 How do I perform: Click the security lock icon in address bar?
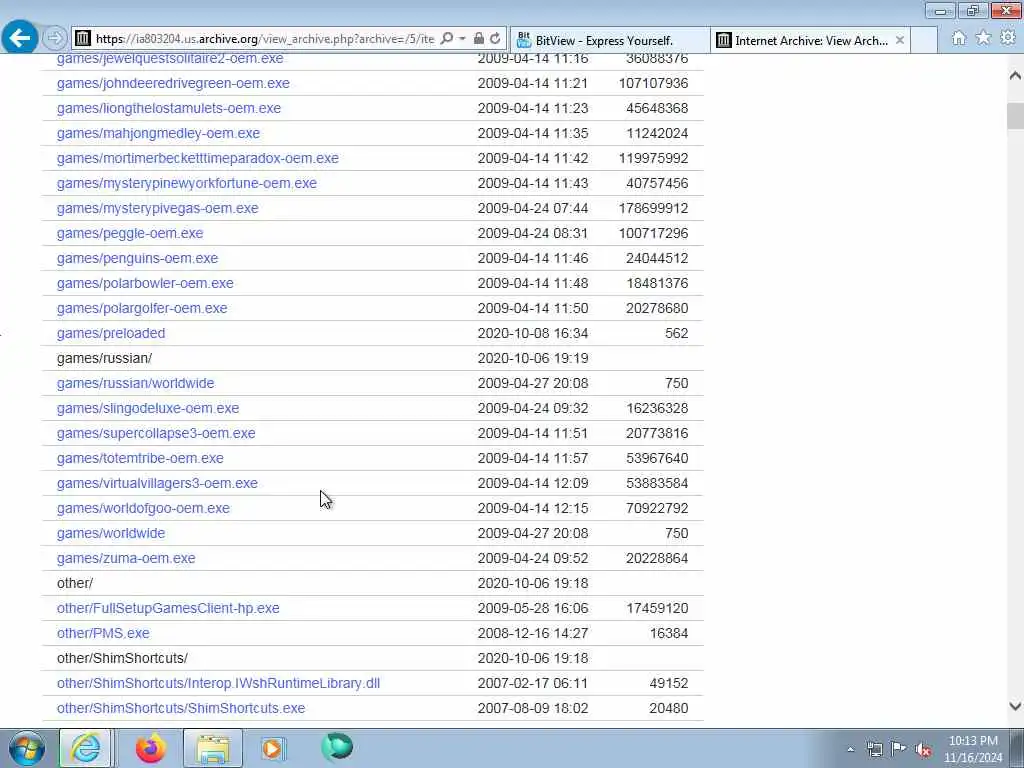point(479,39)
